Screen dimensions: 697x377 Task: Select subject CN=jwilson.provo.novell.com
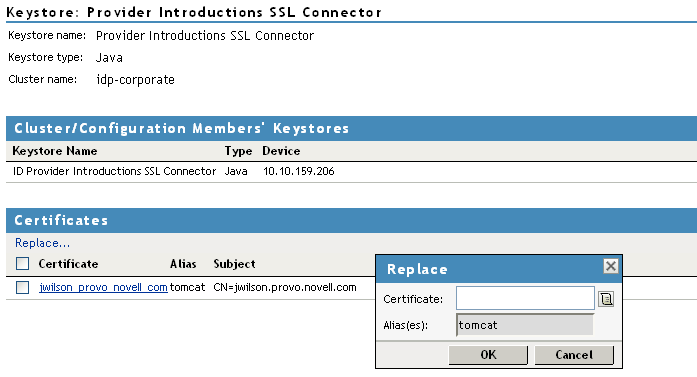(285, 287)
